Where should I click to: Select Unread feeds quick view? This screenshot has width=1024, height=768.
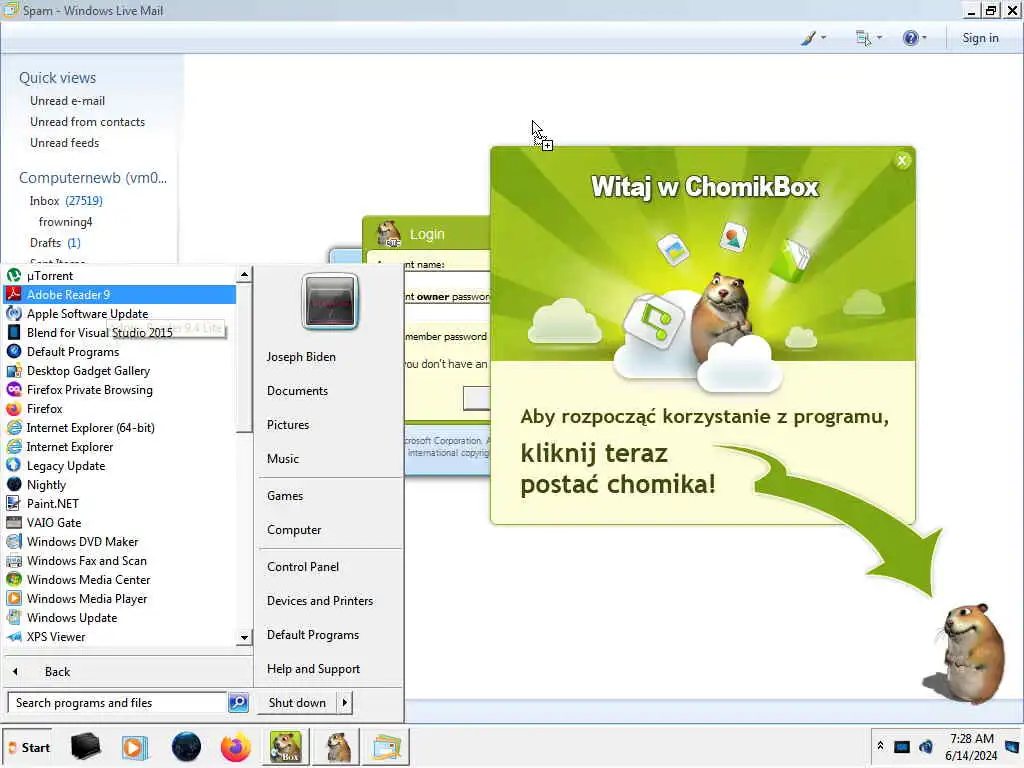[65, 142]
